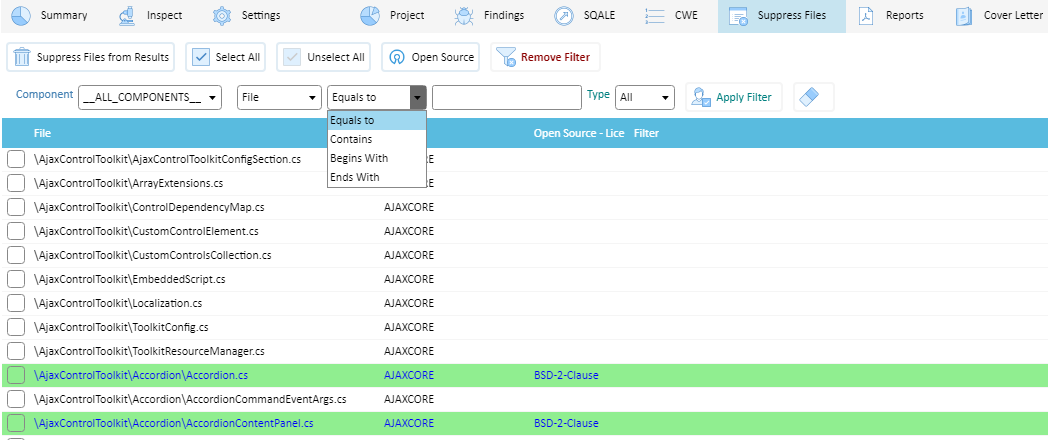Viewport: 1048px width, 440px height.
Task: Click the \AjaxControlToolkit\EmbeddedScript.cs file name
Action: tap(130, 280)
